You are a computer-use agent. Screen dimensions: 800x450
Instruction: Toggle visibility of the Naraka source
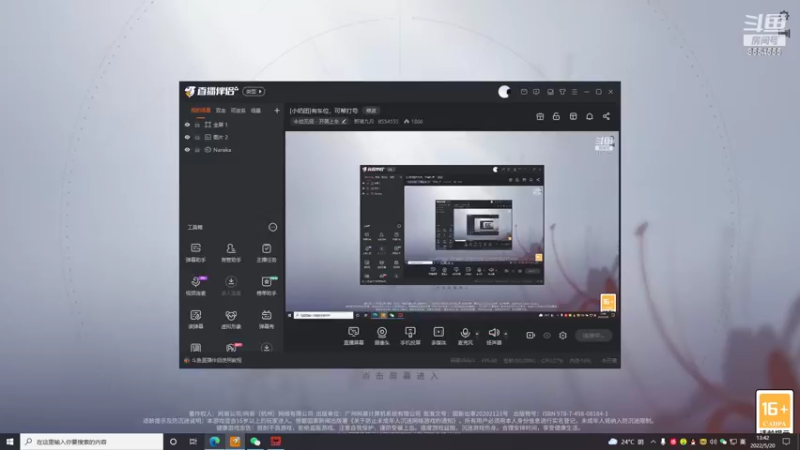187,150
